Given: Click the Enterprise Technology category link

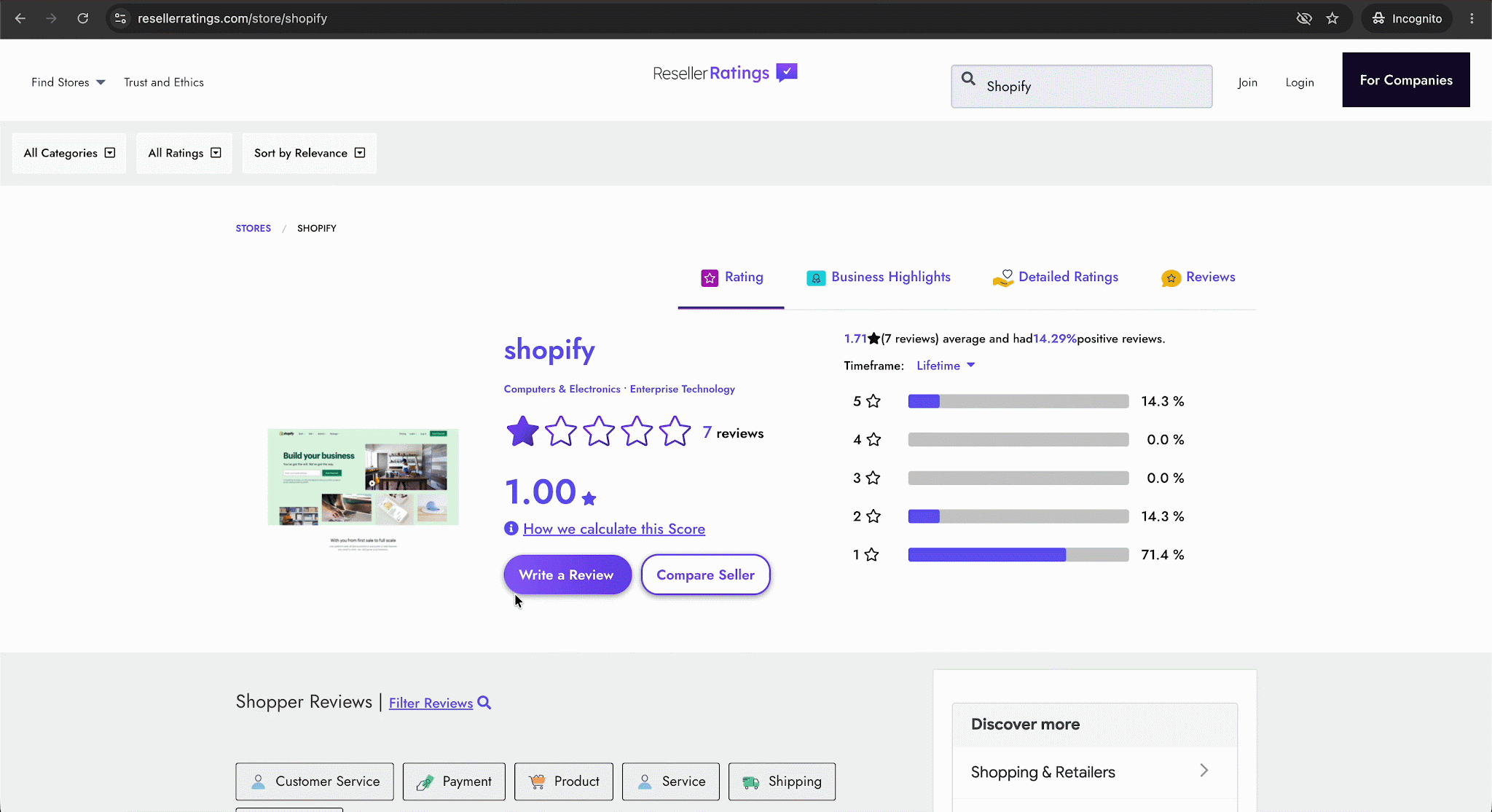Looking at the screenshot, I should [x=683, y=389].
